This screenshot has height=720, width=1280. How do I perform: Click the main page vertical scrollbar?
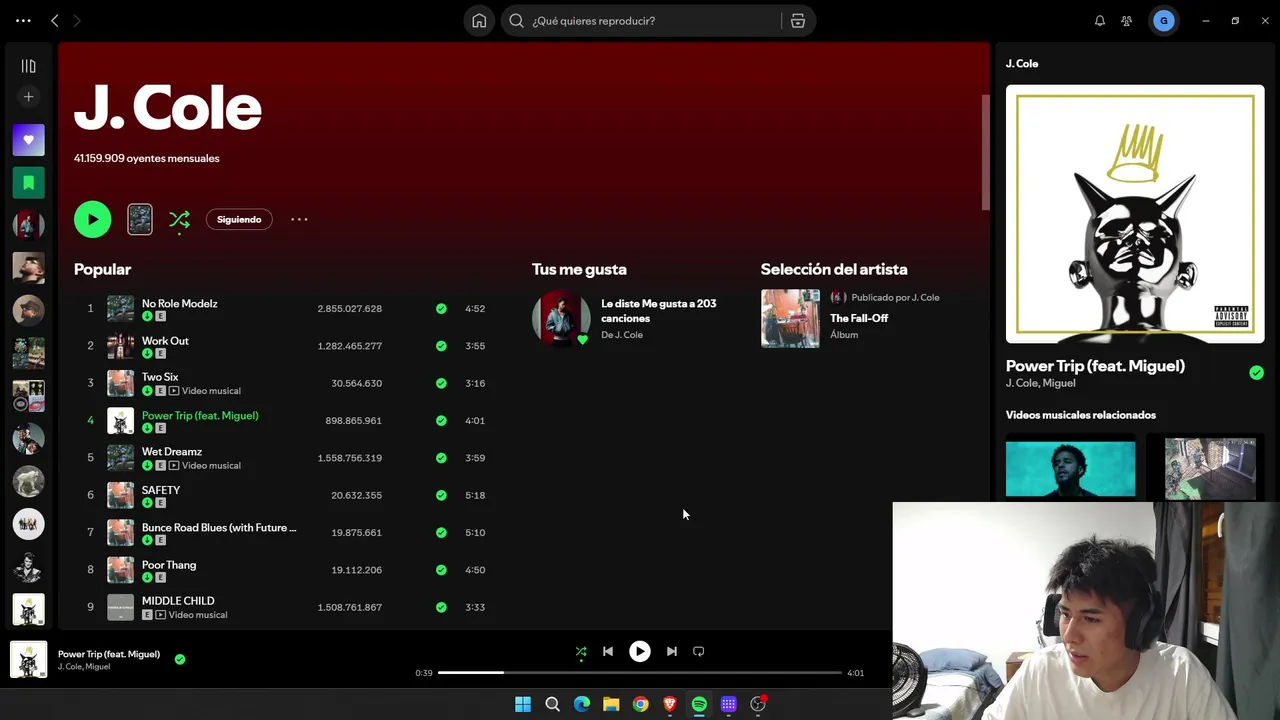pyautogui.click(x=985, y=152)
